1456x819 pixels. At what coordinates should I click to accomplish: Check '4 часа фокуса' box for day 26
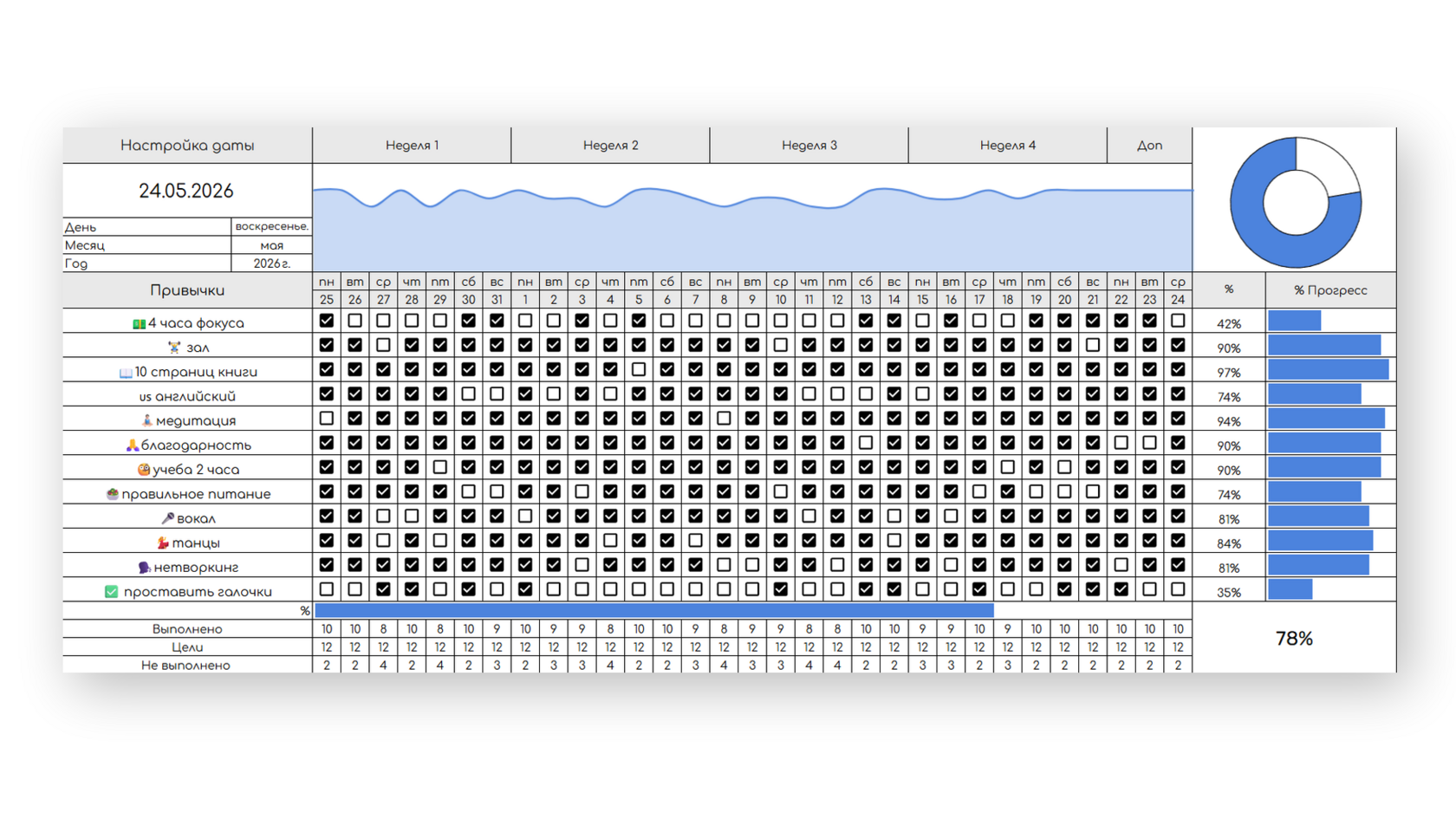[354, 321]
